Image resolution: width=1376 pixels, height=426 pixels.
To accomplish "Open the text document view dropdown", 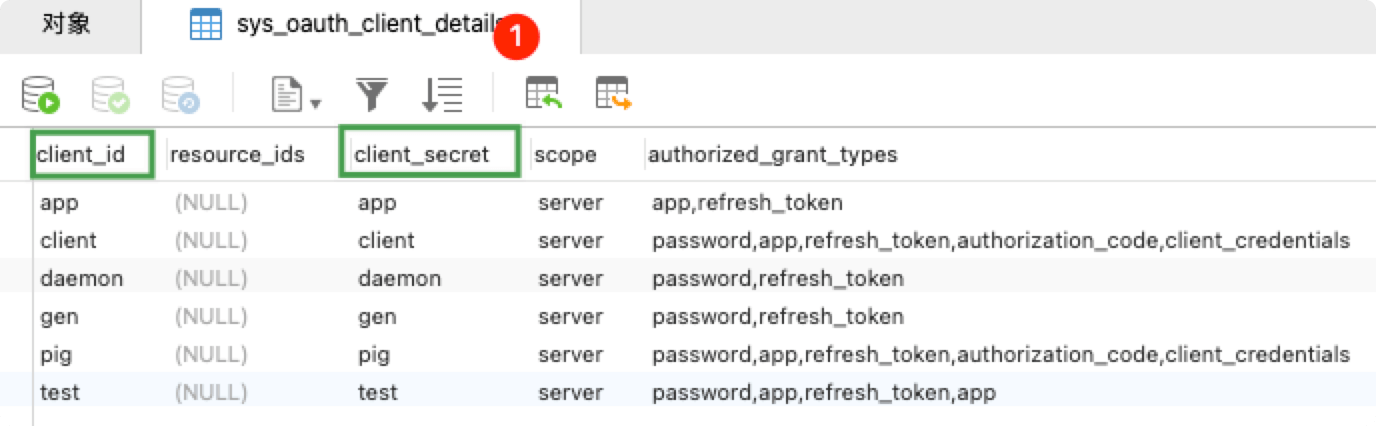I will [x=297, y=94].
